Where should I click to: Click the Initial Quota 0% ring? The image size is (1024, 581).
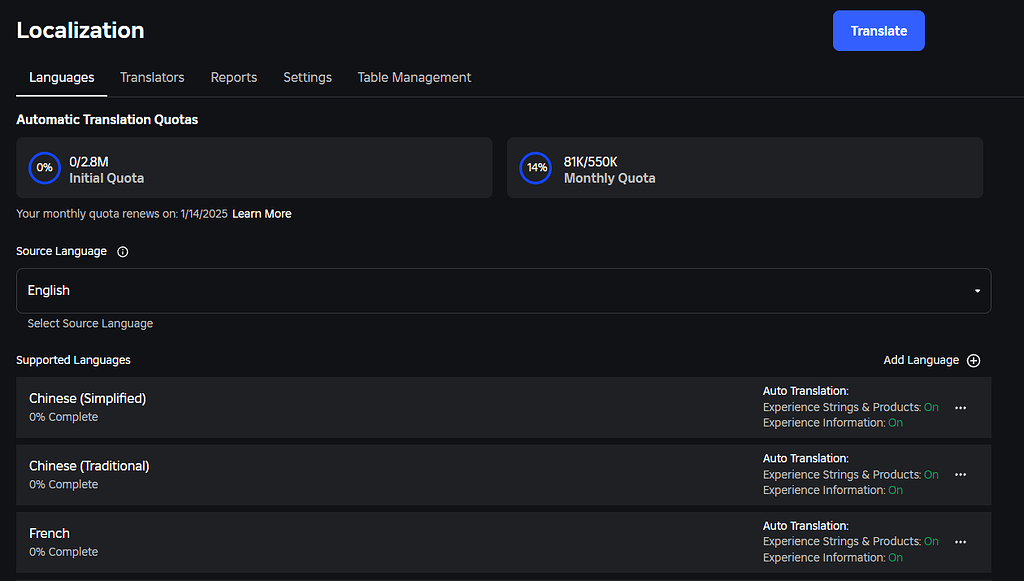coord(44,168)
